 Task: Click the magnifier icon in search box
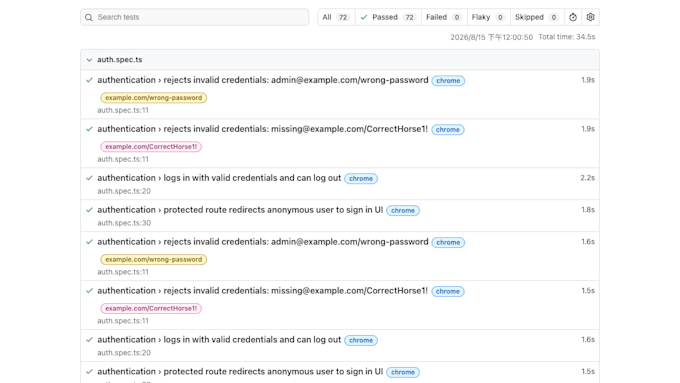89,17
